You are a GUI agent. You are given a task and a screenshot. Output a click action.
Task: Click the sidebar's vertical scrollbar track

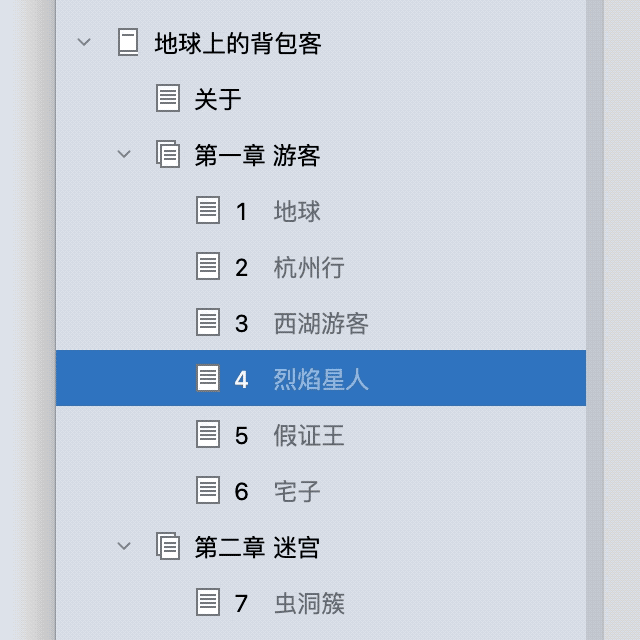tap(595, 320)
